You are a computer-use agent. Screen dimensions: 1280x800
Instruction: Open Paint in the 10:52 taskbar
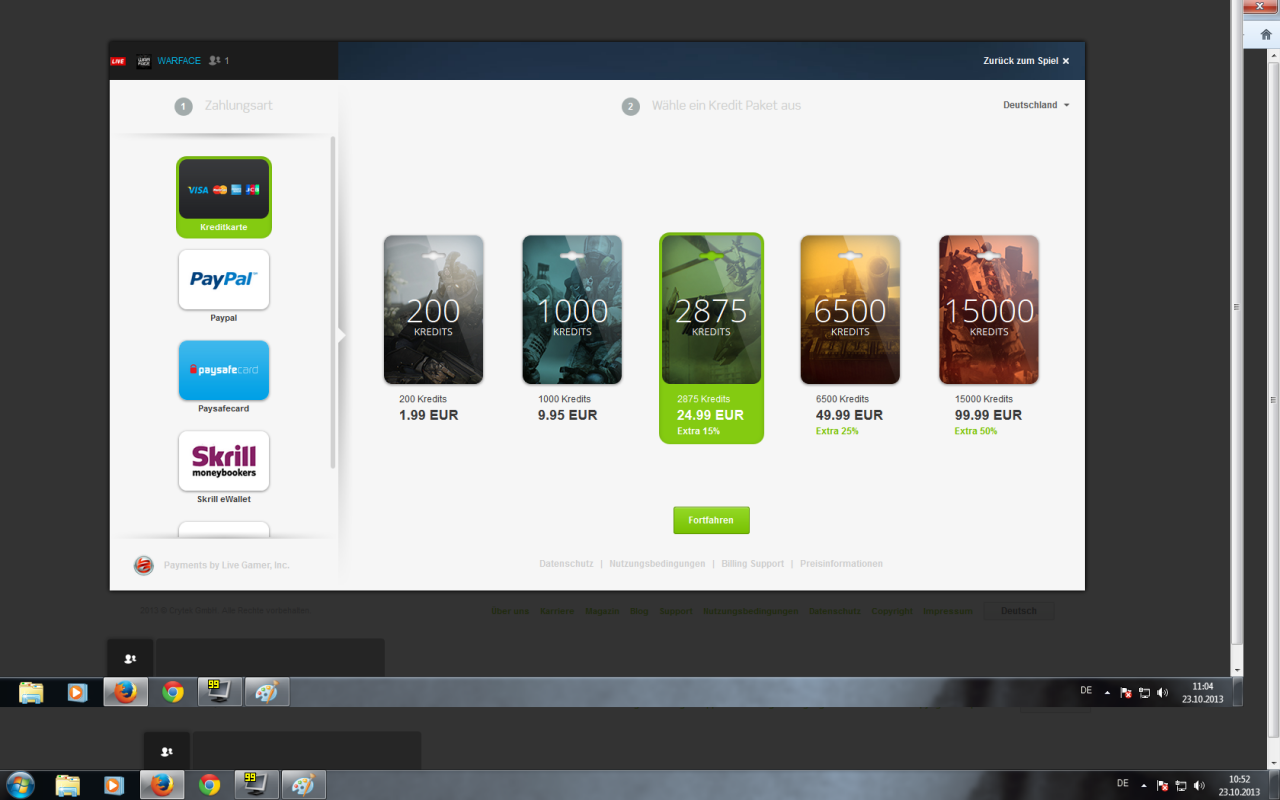[x=303, y=785]
